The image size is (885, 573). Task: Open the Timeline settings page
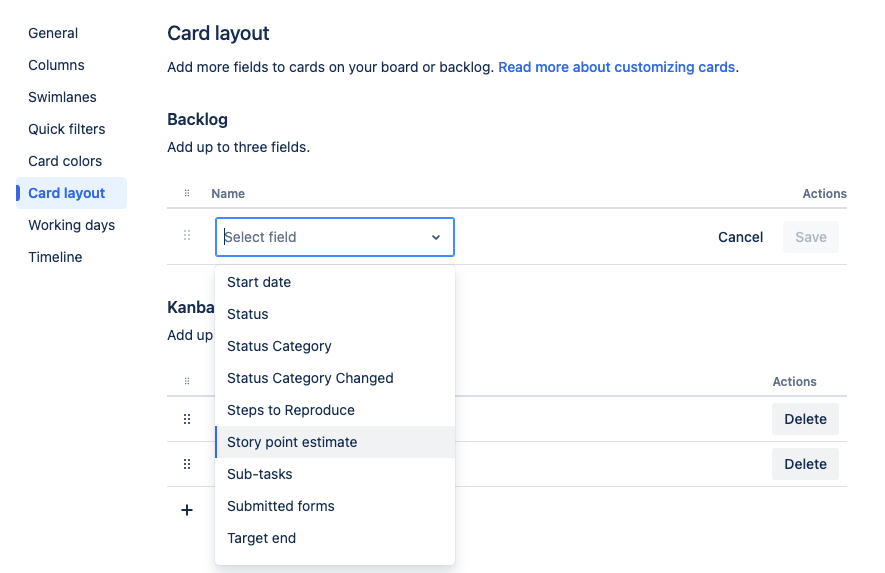click(55, 257)
